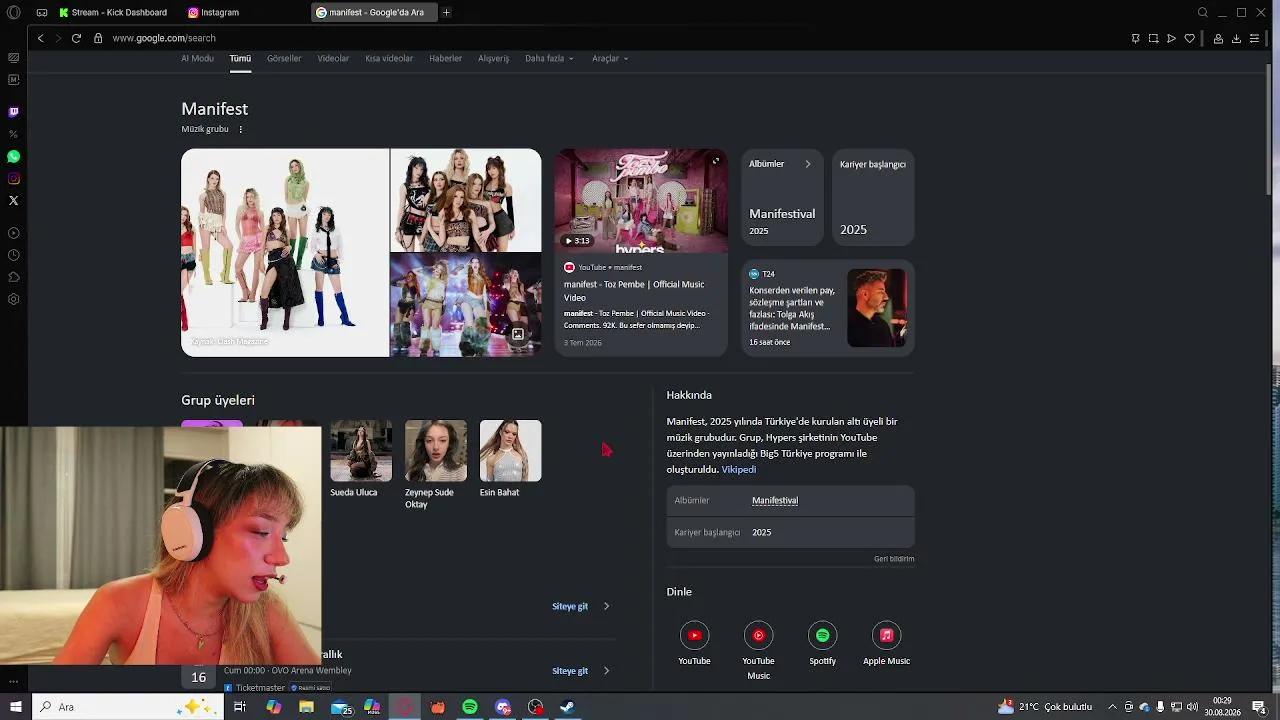Expand the Albümler card chevron
This screenshot has height=720, width=1280.
click(808, 164)
